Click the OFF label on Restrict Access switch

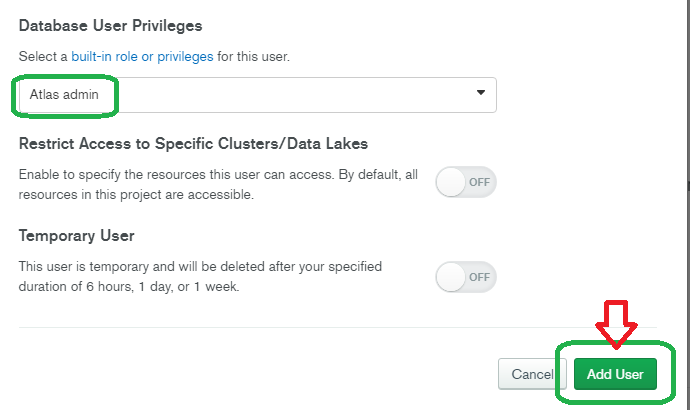pos(480,183)
